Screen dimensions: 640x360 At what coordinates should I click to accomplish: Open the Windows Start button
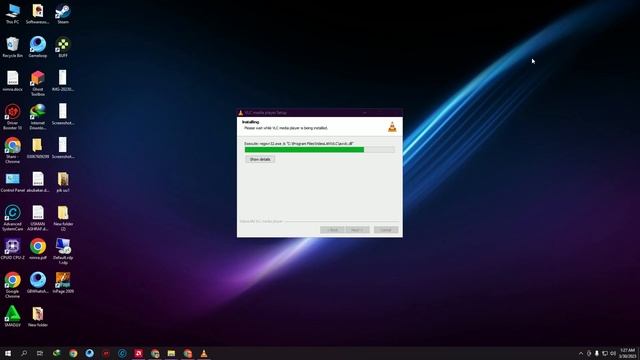(8, 353)
